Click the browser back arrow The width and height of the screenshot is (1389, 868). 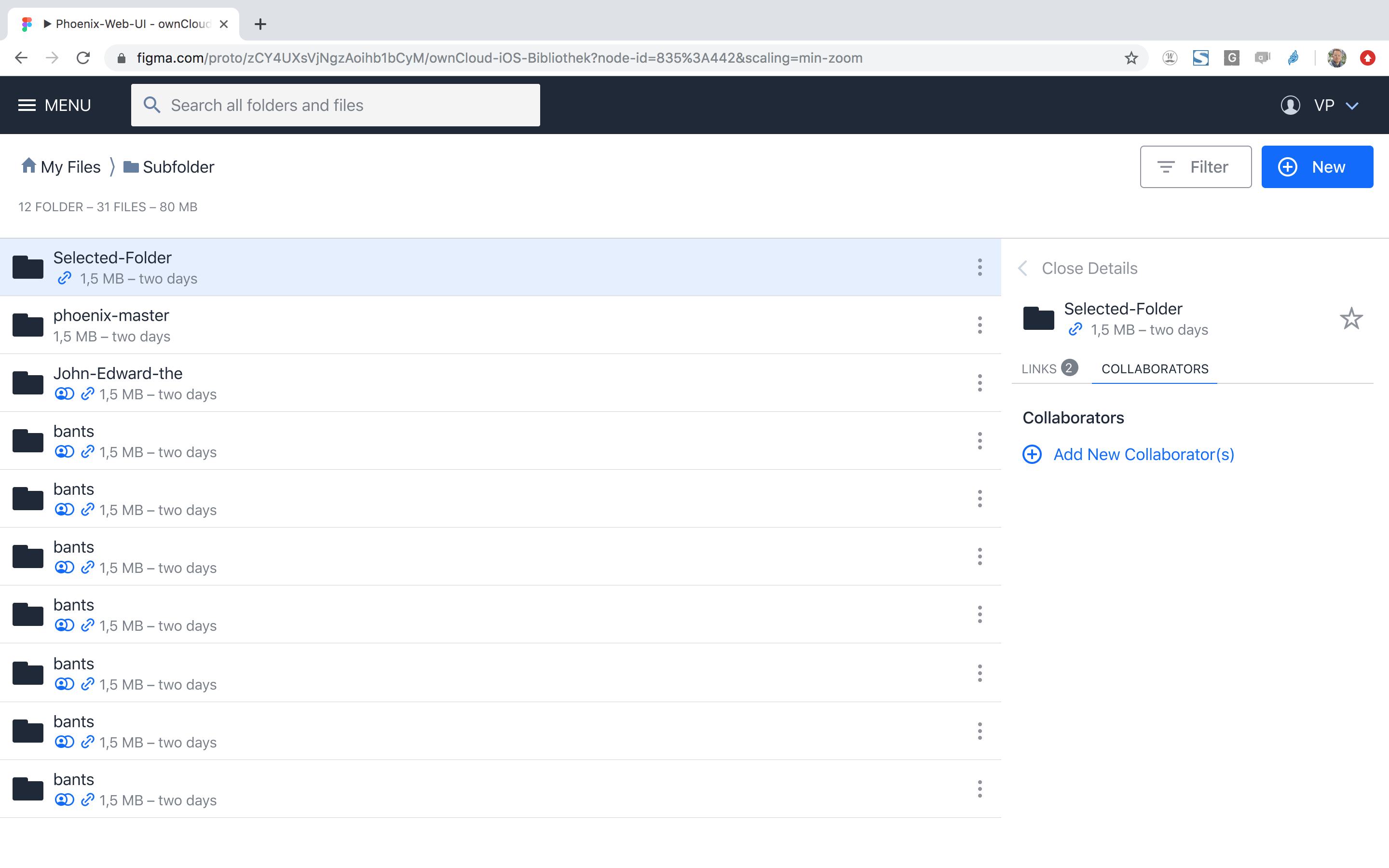pos(21,58)
